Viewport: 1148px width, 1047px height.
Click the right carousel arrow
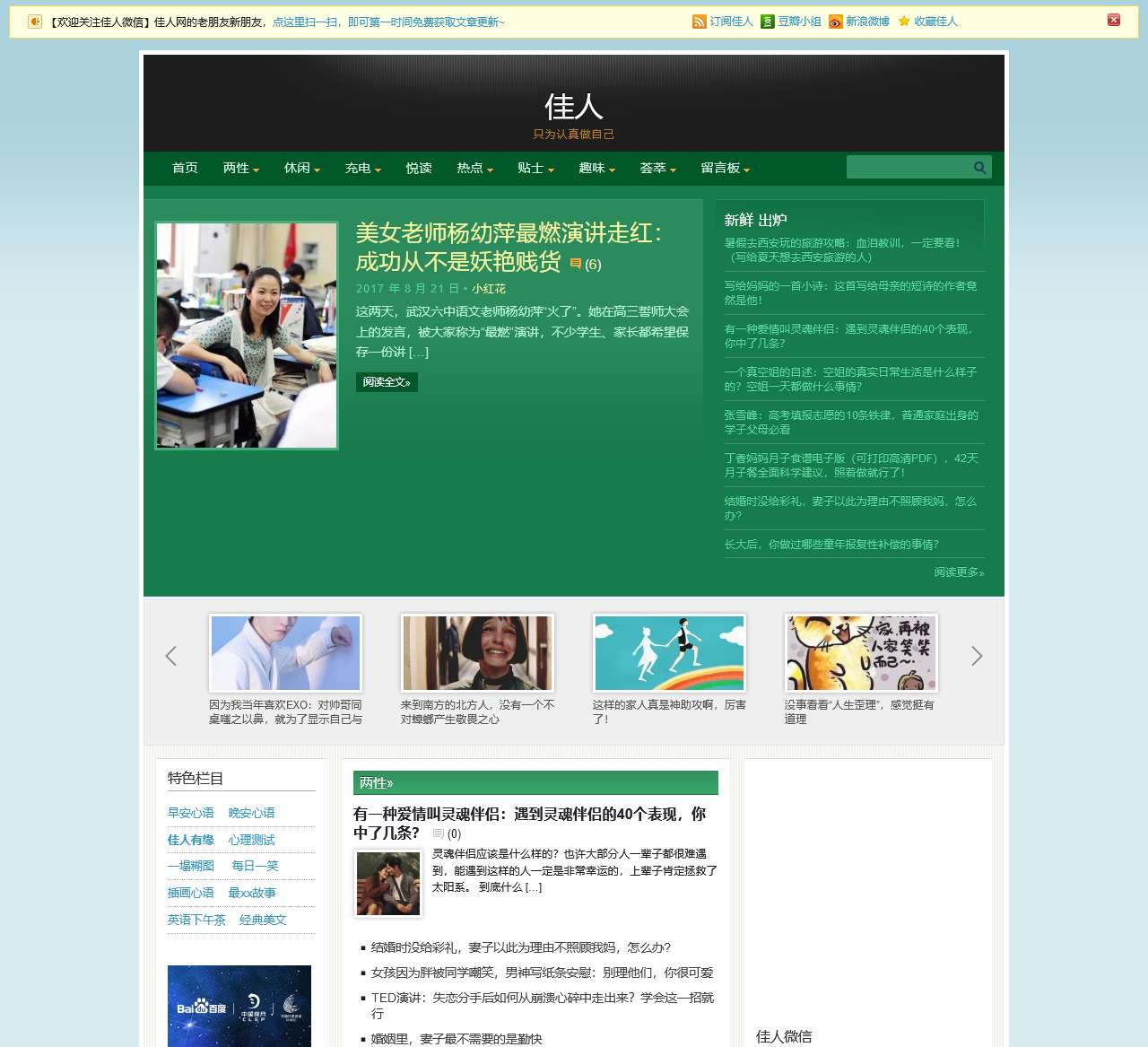(977, 656)
